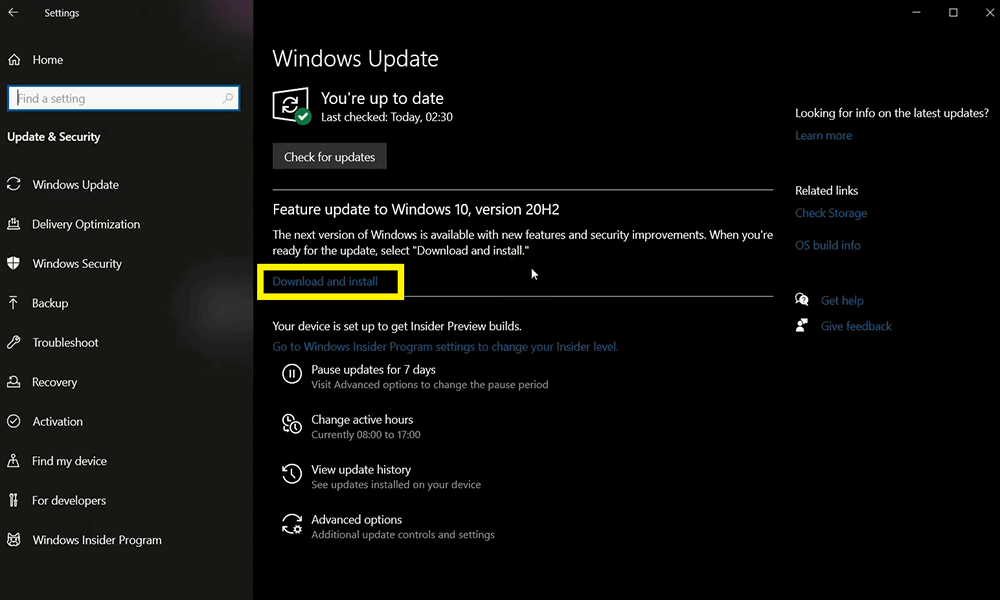Click the "You're up to date" status text

tap(382, 98)
